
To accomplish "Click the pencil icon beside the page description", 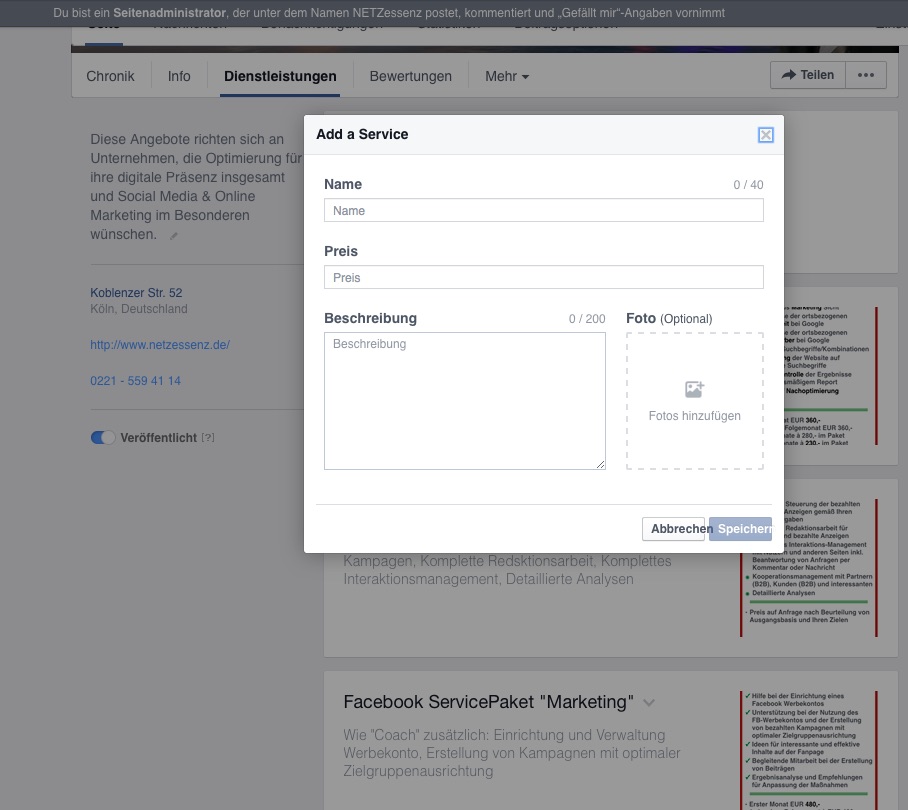I will (174, 236).
